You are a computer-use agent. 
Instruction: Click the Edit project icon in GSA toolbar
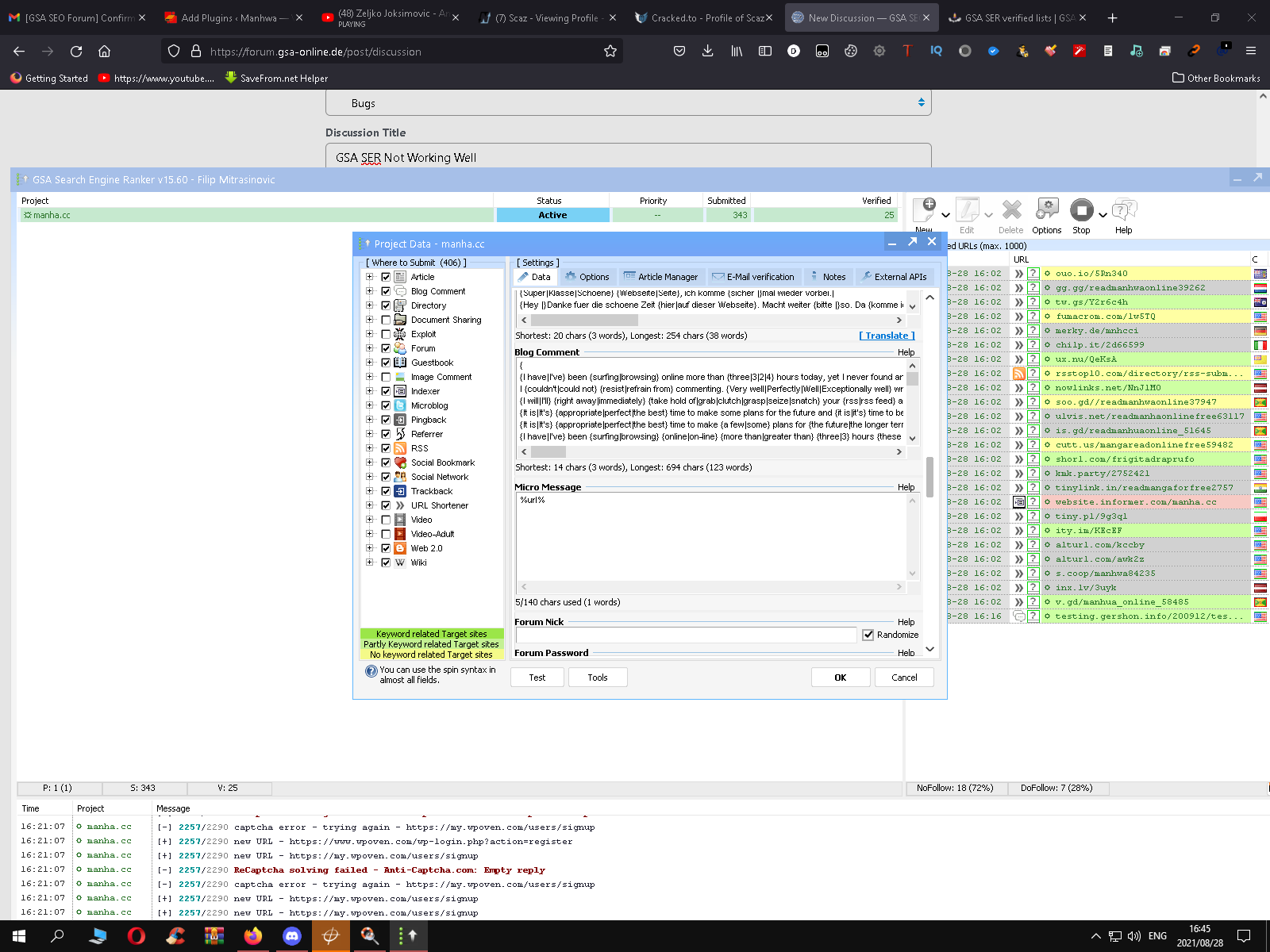click(x=967, y=209)
